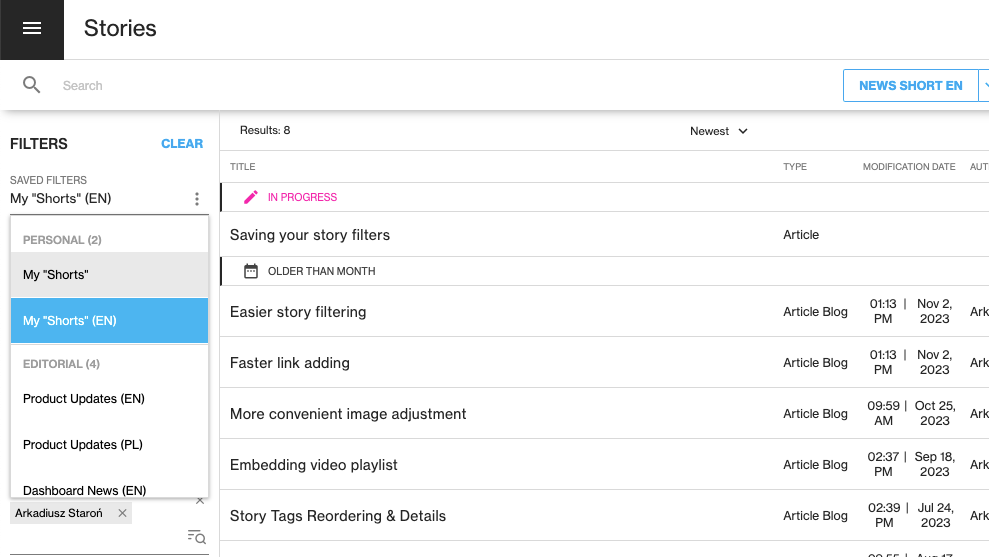Select the My "Shorts" (EN) saved filter
The width and height of the screenshot is (989, 557).
click(x=109, y=320)
